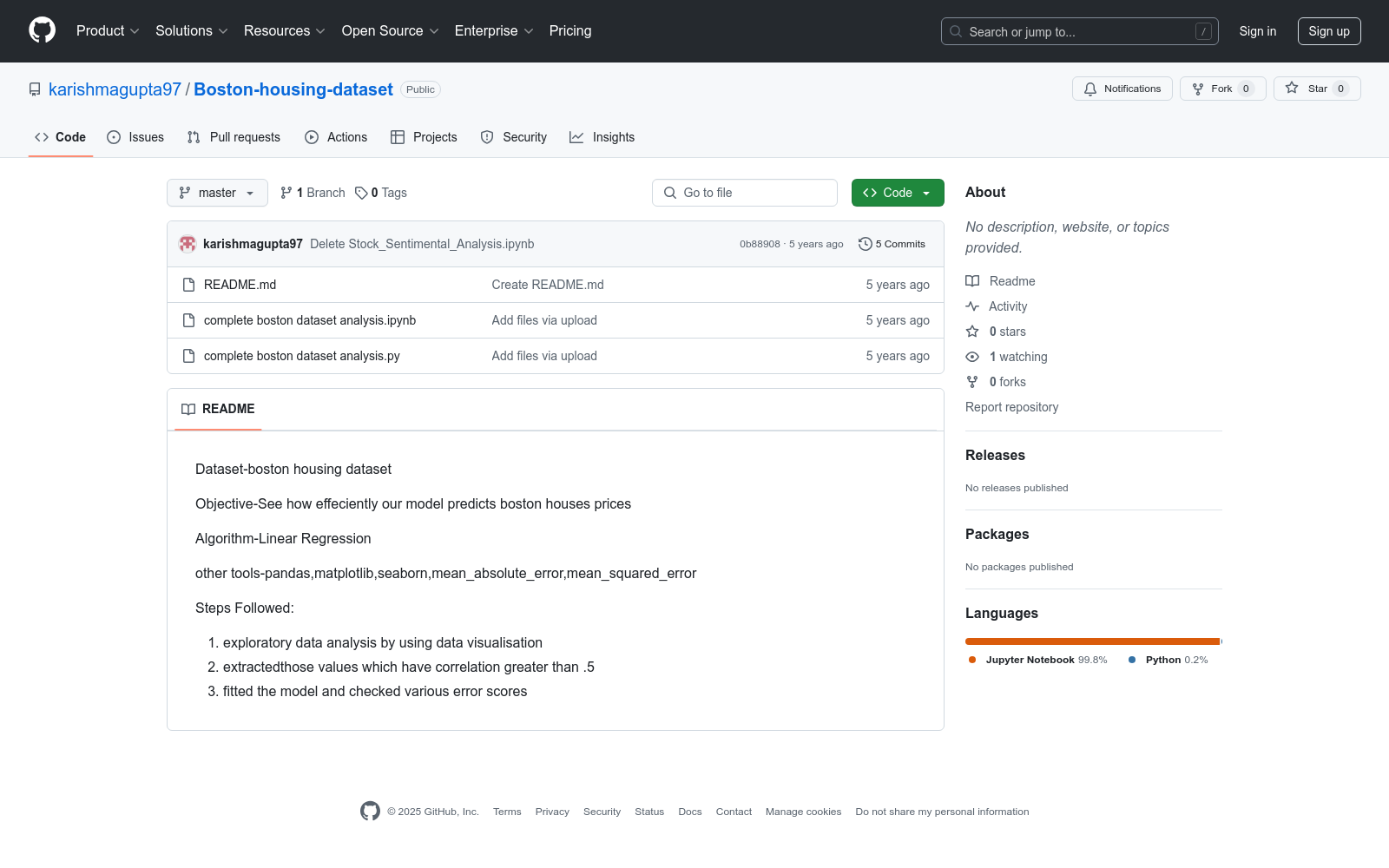Viewport: 1389px width, 868px height.
Task: Click the GitHub logo in the footer
Action: [370, 812]
